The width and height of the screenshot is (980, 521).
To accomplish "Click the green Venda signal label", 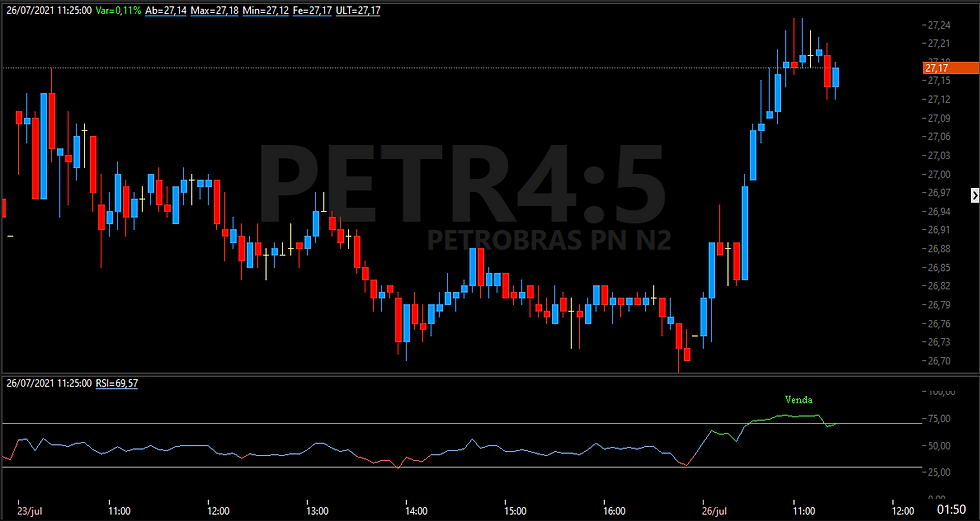I will pyautogui.click(x=799, y=399).
